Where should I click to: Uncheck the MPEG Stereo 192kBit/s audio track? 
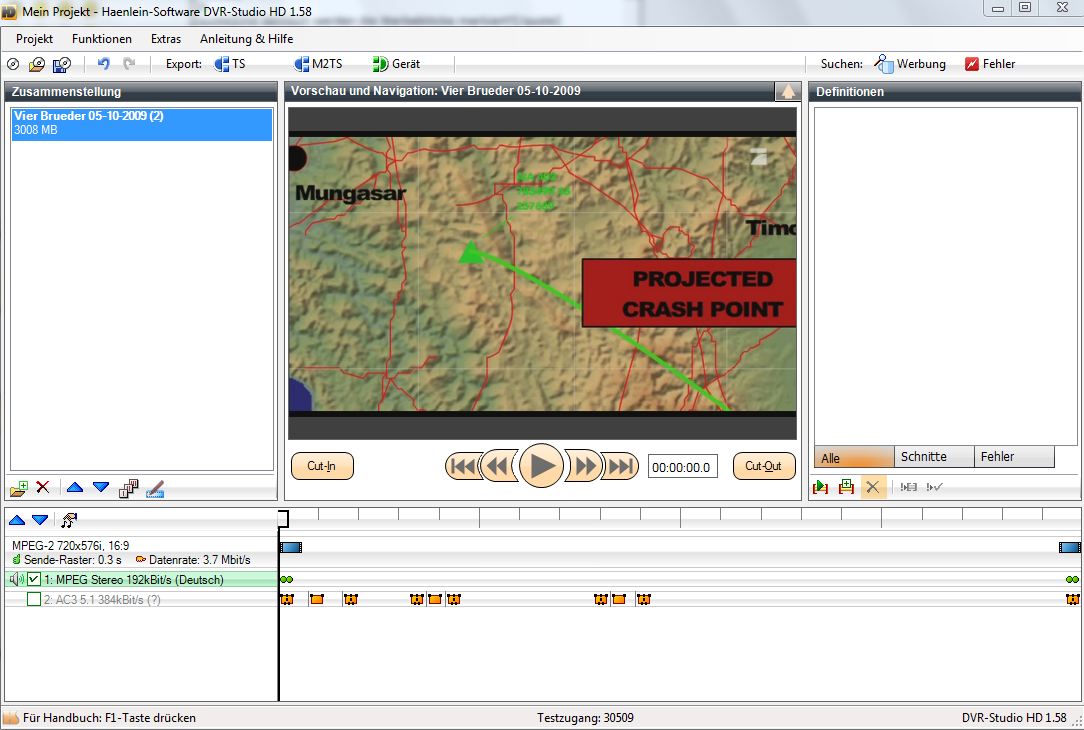34,580
